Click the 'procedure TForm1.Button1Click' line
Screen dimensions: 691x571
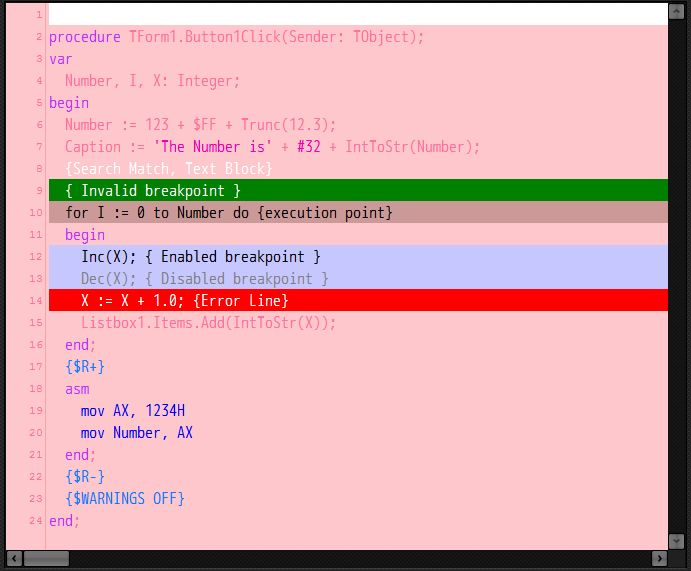click(x=236, y=37)
